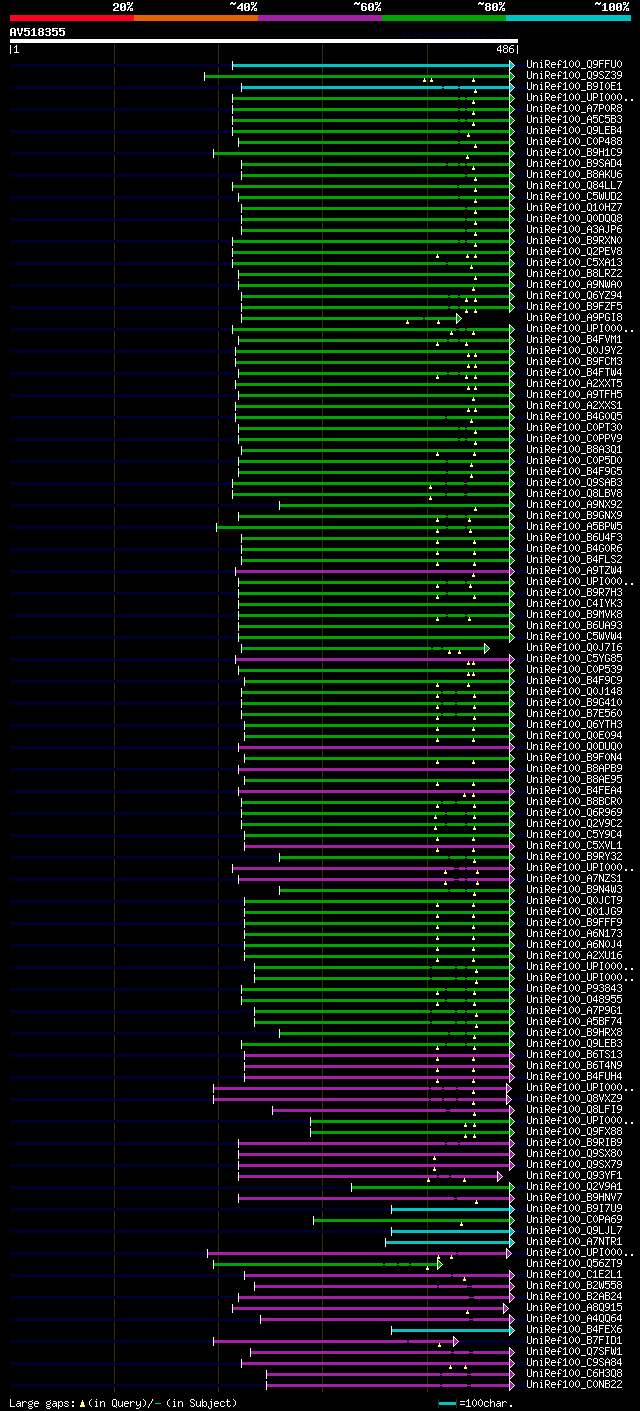
Task: Click the cyan alignment bar for B9I0E1
Action: (377, 87)
